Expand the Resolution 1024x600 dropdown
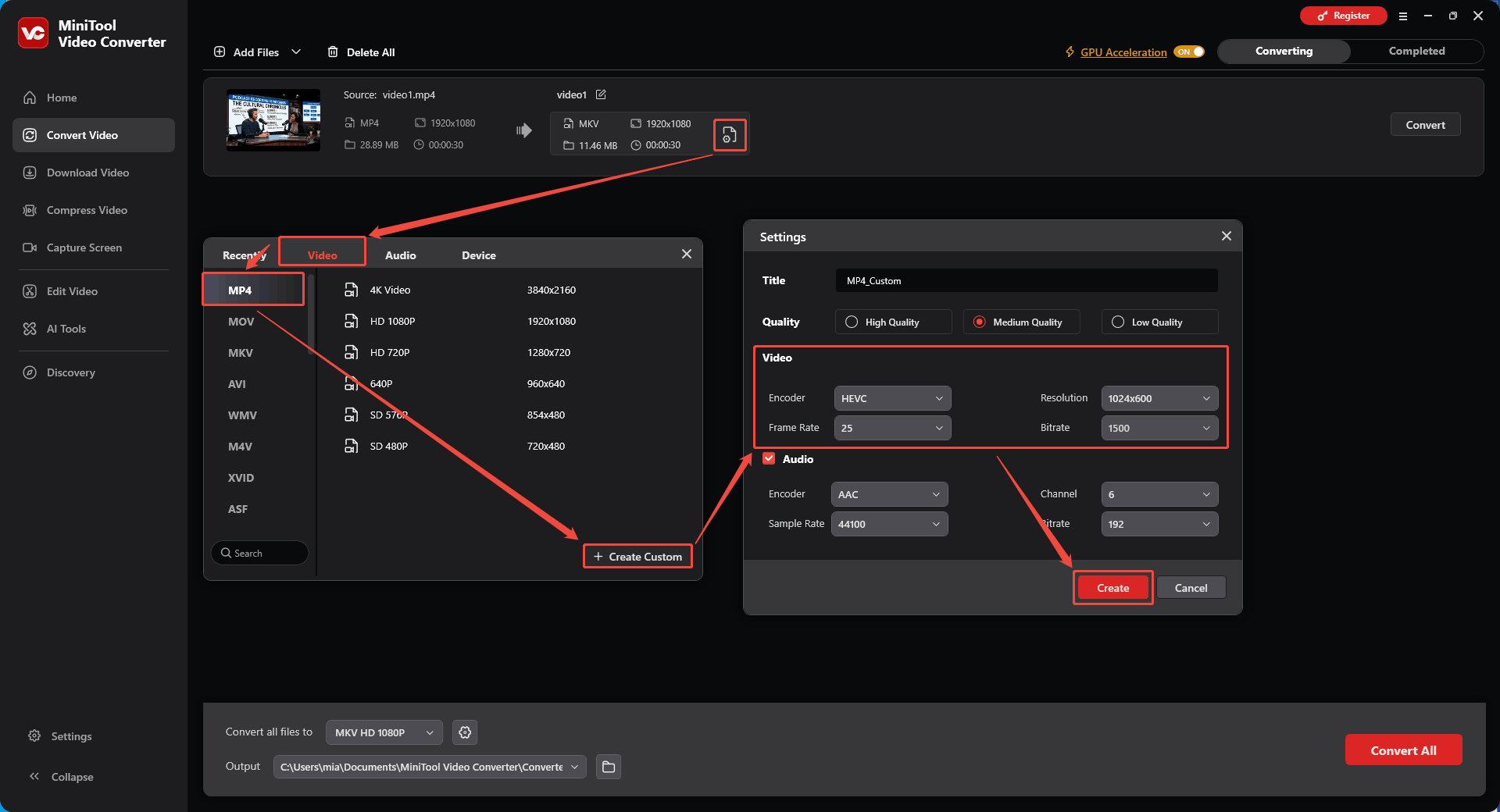 pos(1159,398)
